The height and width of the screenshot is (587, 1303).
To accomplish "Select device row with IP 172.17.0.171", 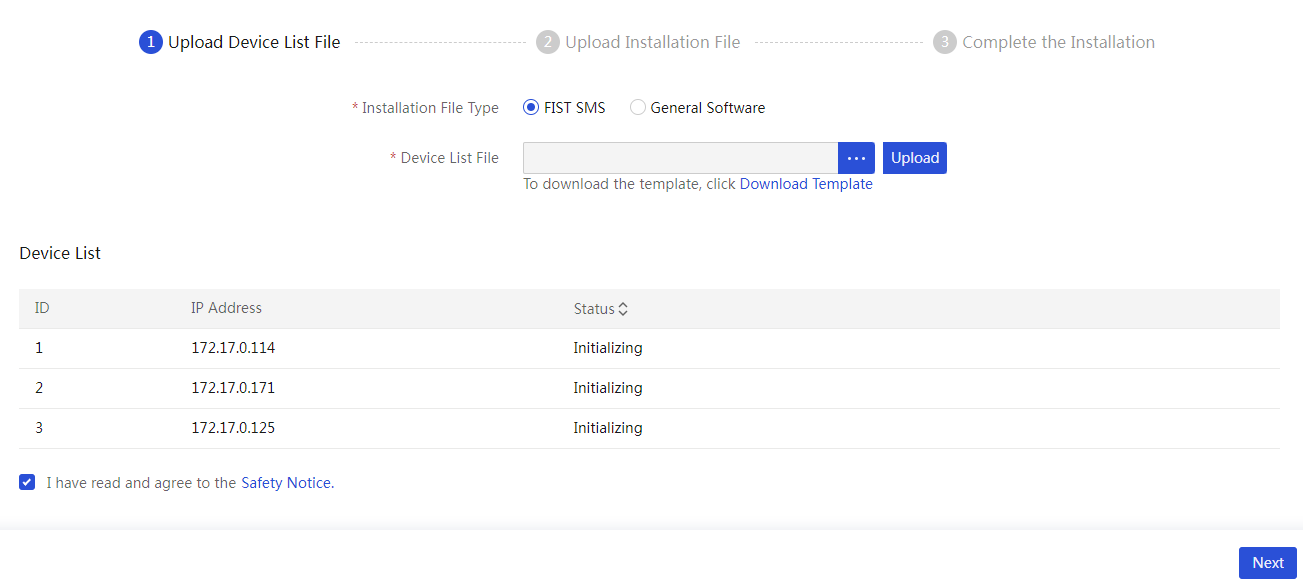I will [x=649, y=388].
